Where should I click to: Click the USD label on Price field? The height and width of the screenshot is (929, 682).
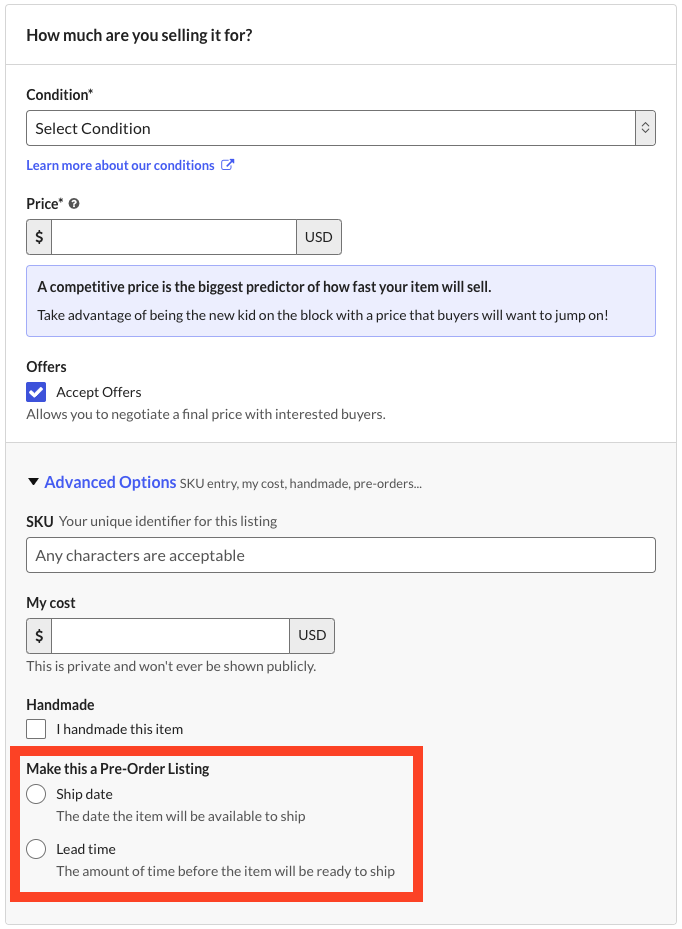point(319,238)
